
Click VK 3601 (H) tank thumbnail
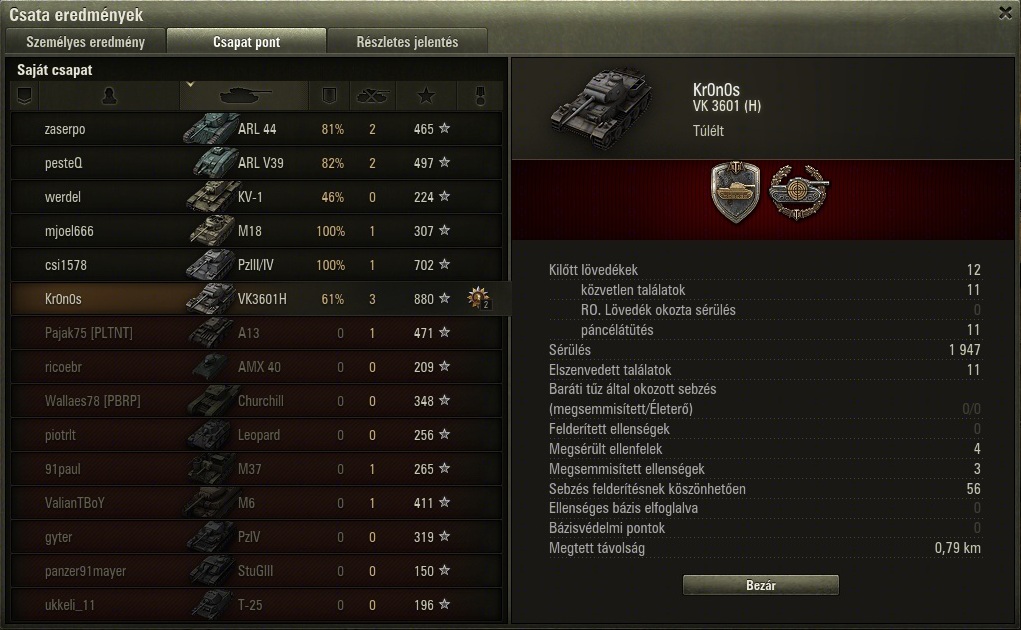coord(601,107)
